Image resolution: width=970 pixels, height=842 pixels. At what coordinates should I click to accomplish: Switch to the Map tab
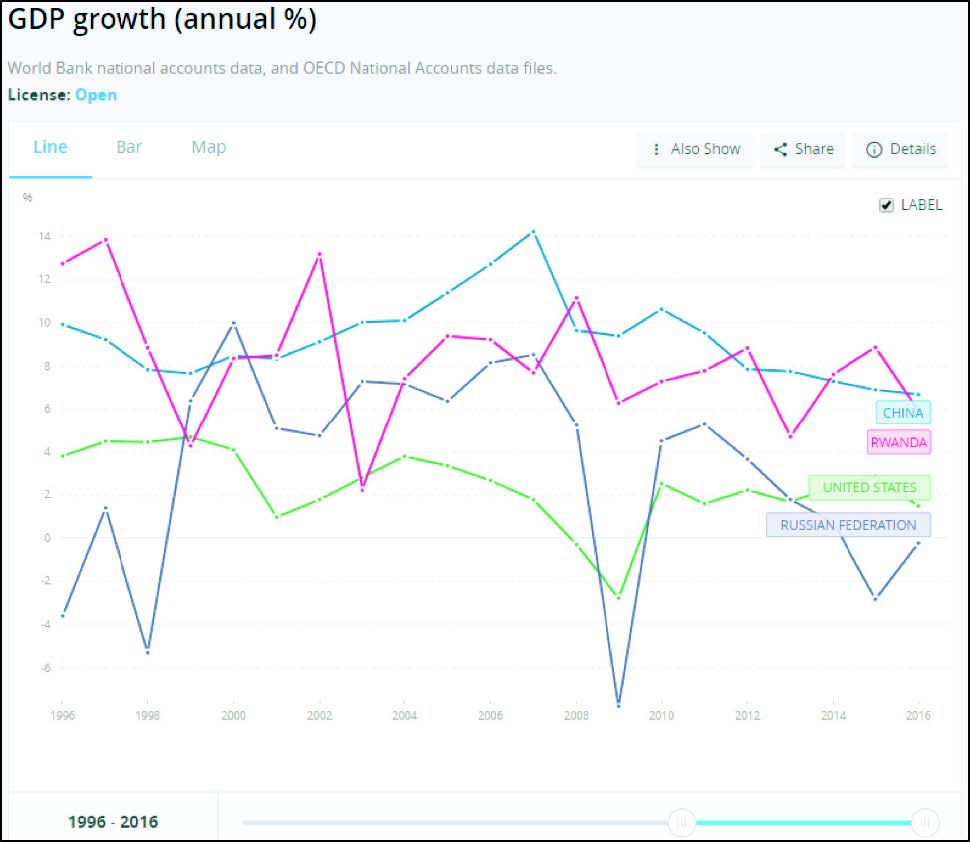tap(209, 147)
